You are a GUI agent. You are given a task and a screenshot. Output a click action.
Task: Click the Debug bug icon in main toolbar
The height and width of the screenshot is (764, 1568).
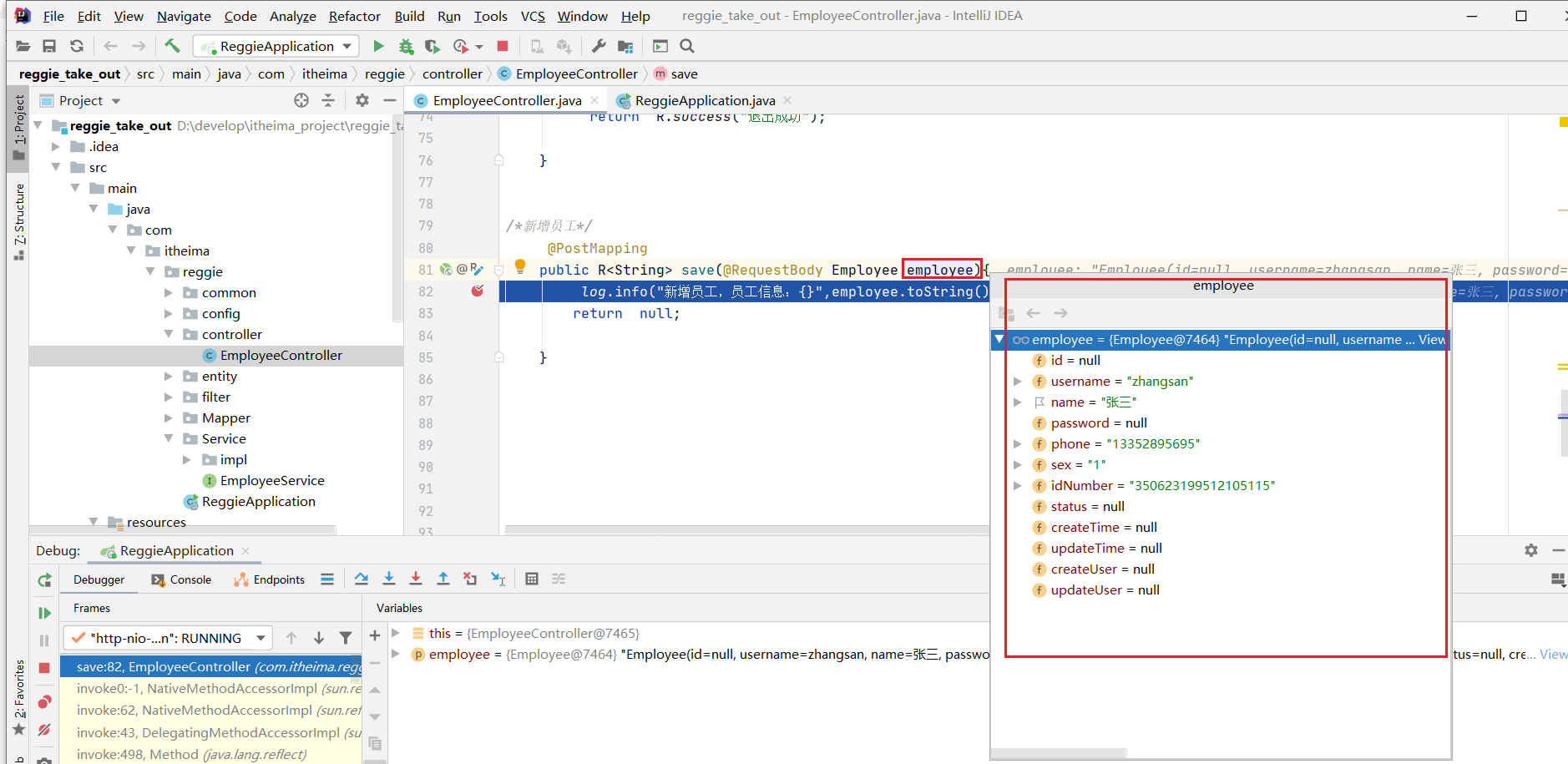click(x=406, y=46)
